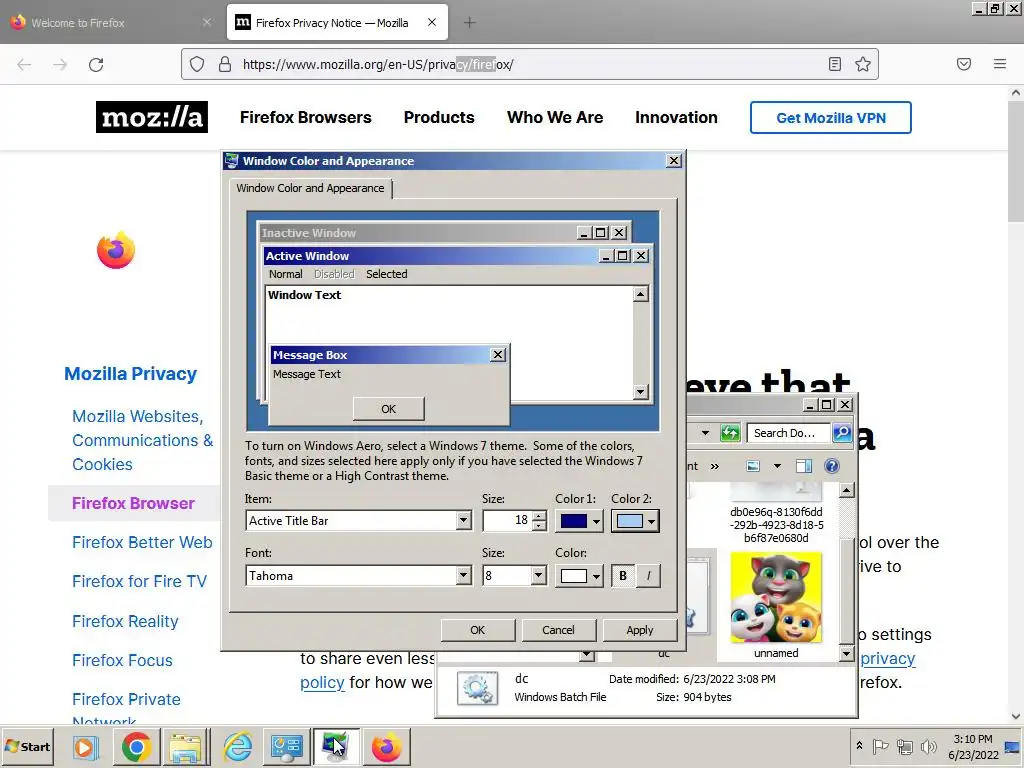This screenshot has height=768, width=1024.
Task: Open the tracking protection shield icon
Action: pos(197,64)
